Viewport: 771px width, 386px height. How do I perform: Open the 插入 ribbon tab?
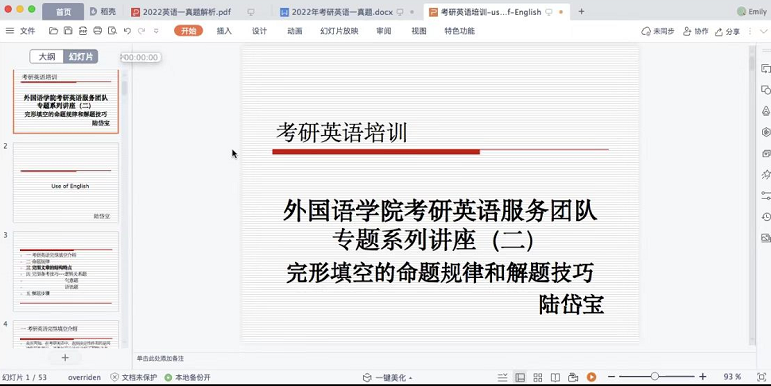click(224, 31)
